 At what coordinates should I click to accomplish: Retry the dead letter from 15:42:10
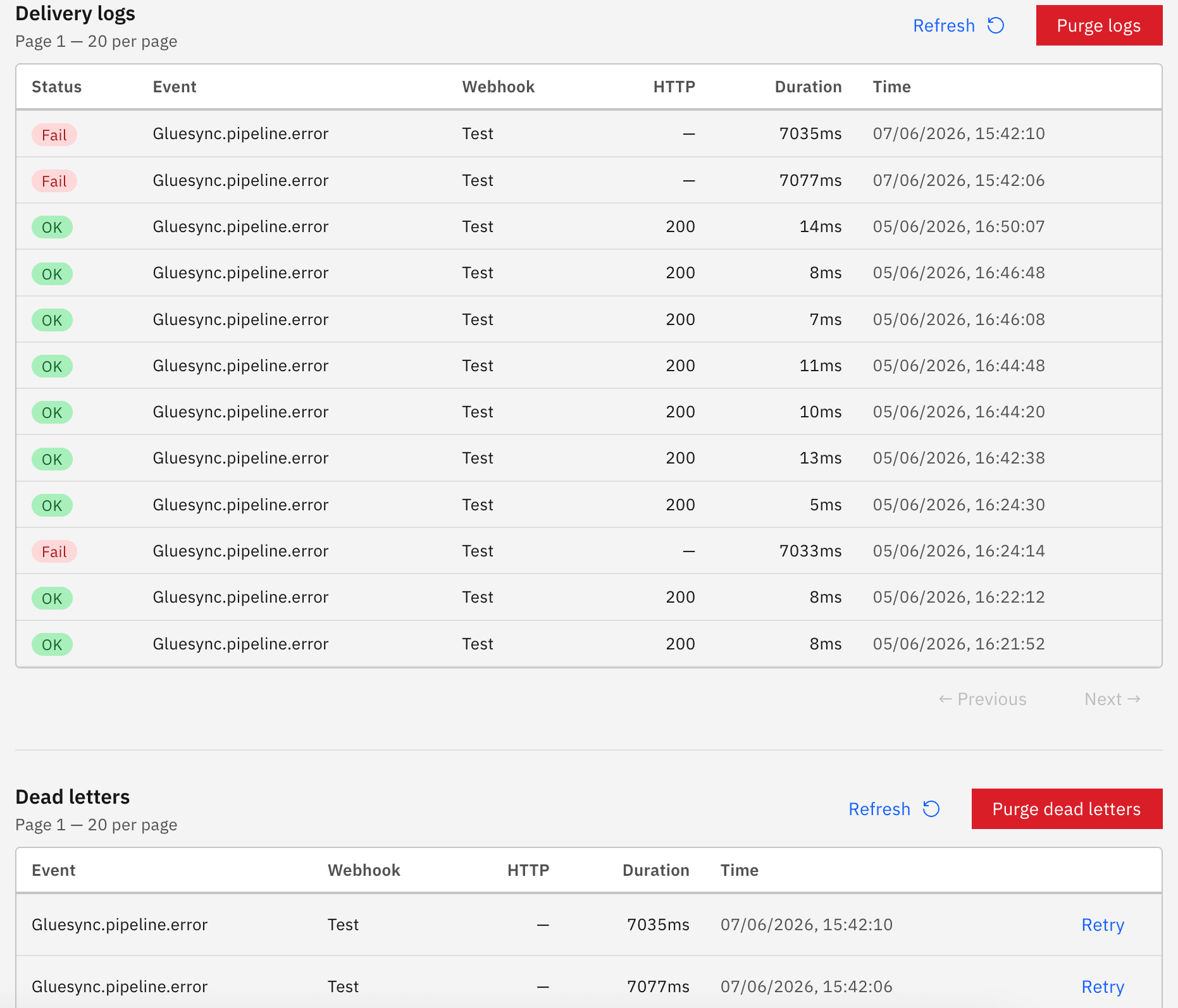click(x=1103, y=925)
